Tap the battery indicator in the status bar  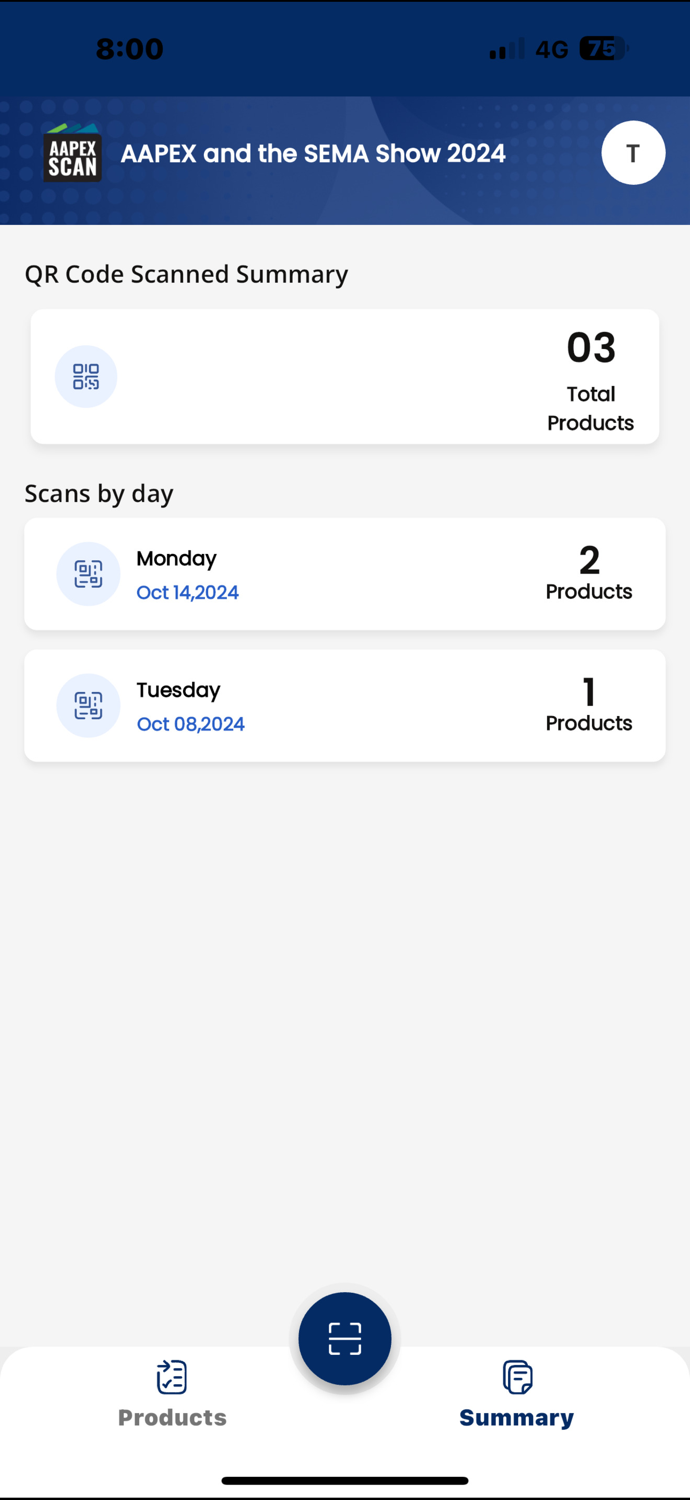[x=601, y=48]
